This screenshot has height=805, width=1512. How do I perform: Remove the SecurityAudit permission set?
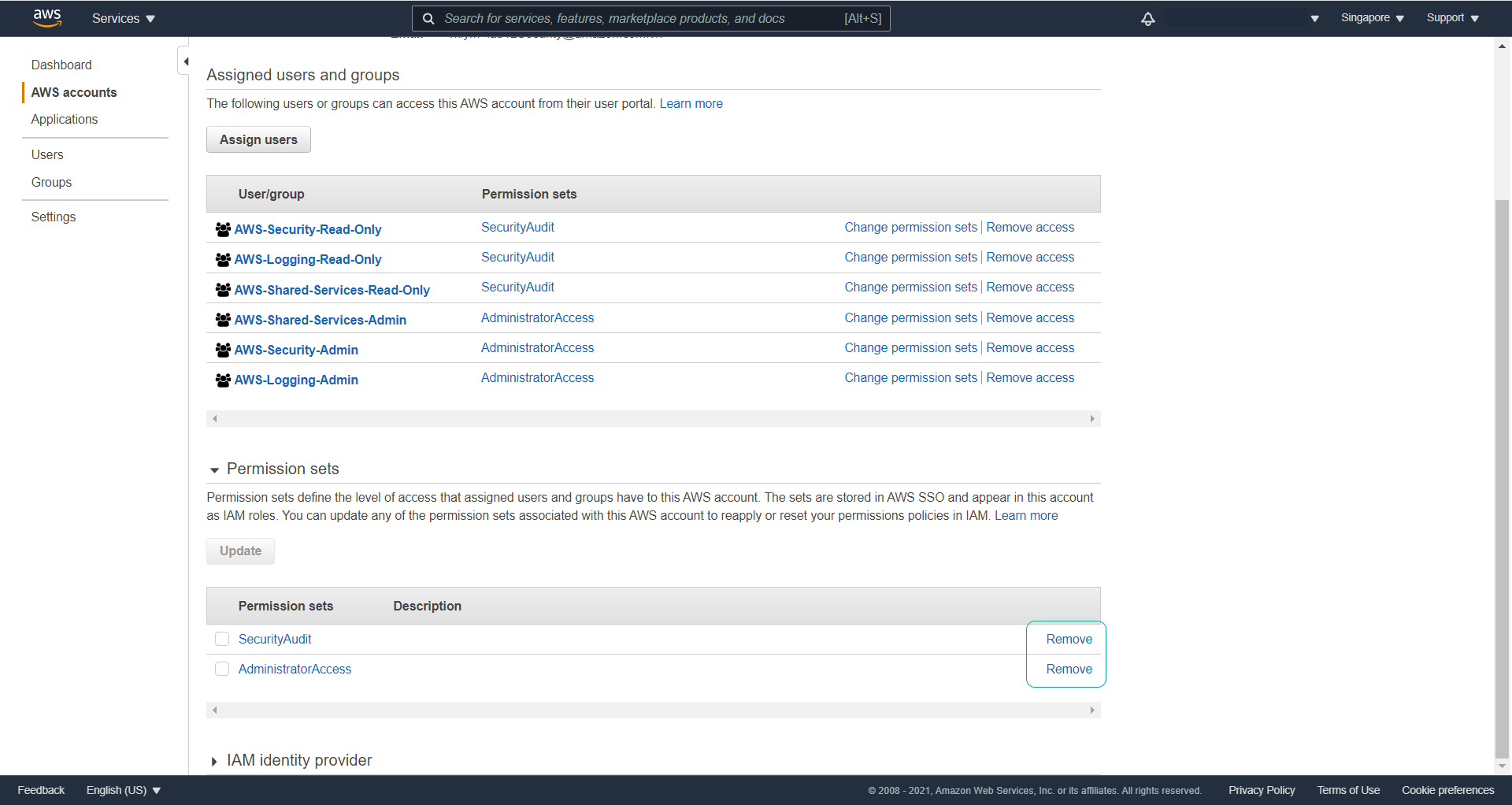[1069, 639]
